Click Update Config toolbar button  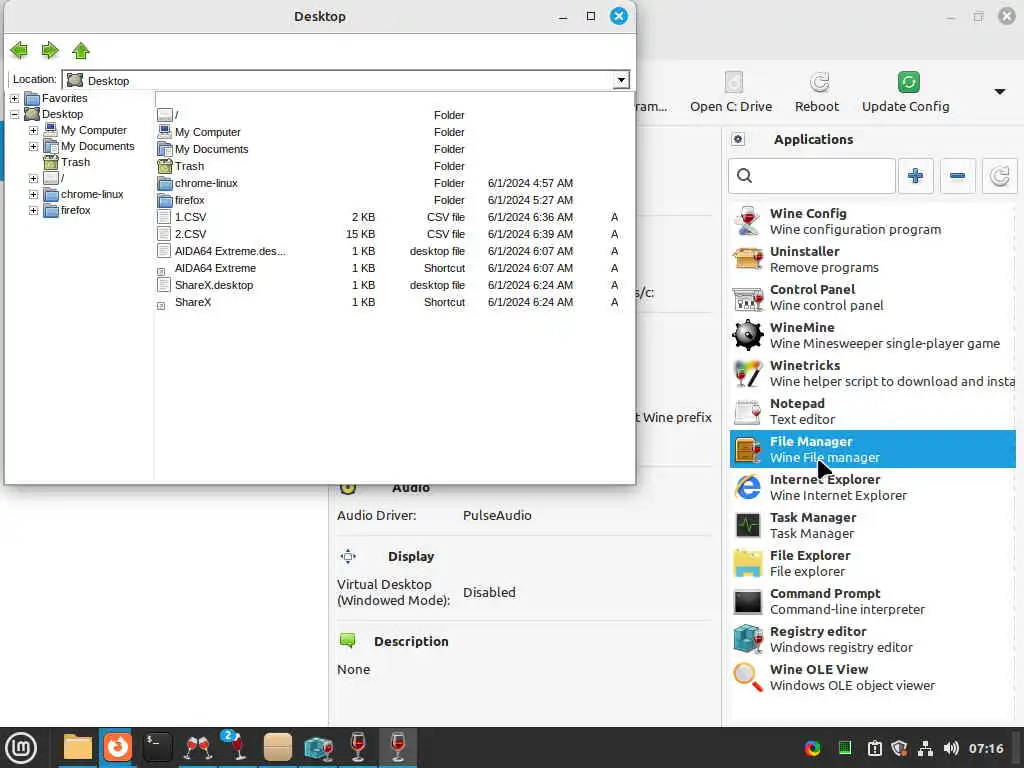pyautogui.click(x=905, y=92)
